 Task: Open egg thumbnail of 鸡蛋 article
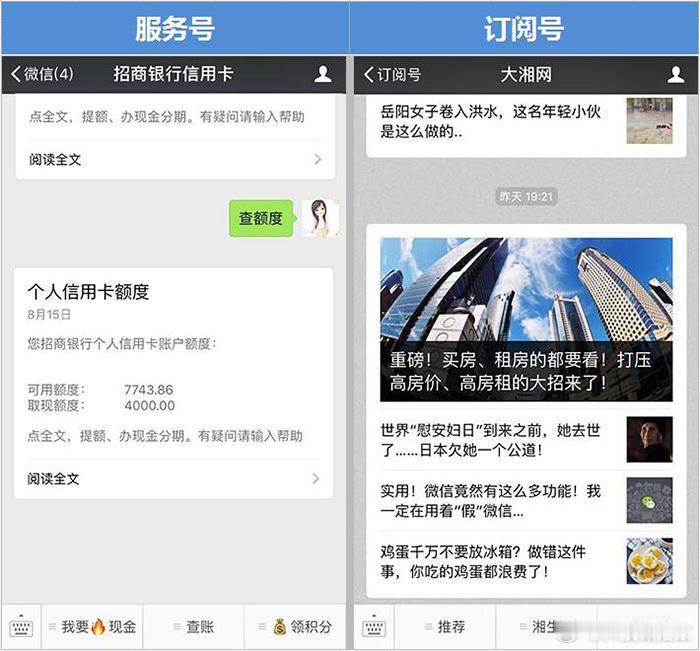[650, 561]
